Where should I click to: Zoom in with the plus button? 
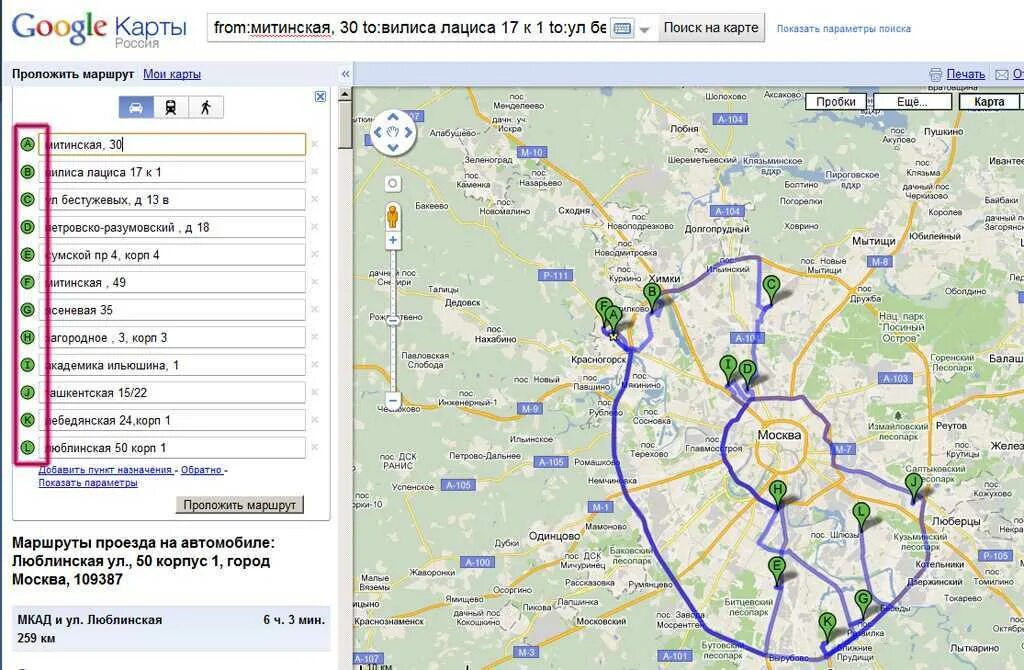click(392, 240)
